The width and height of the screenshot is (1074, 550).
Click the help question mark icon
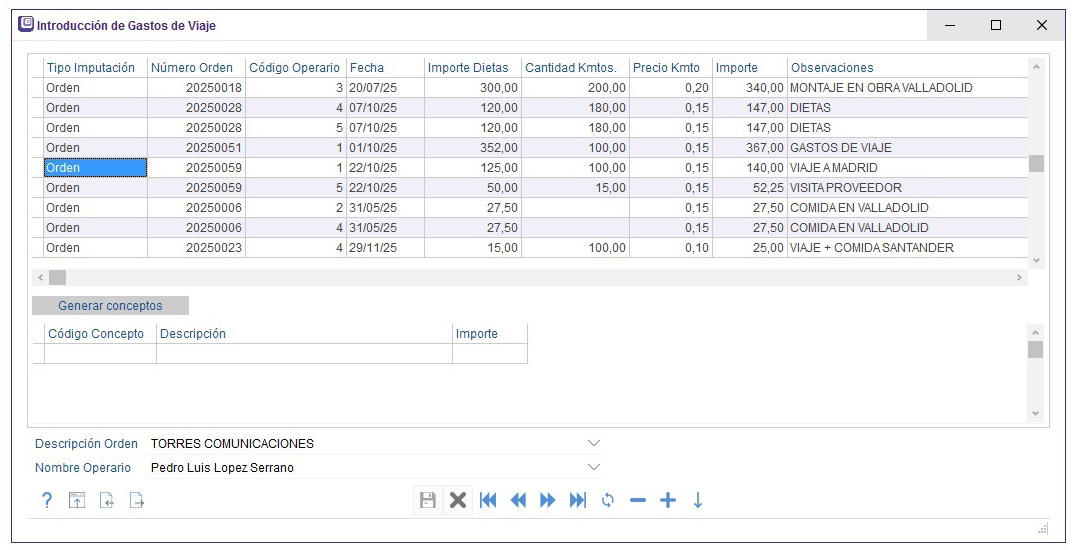[x=46, y=501]
